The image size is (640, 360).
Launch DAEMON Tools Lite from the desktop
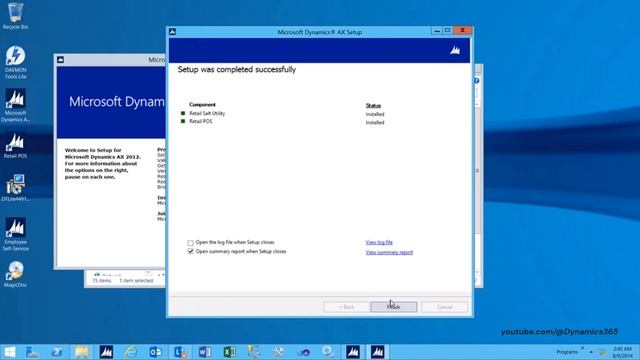(x=16, y=62)
